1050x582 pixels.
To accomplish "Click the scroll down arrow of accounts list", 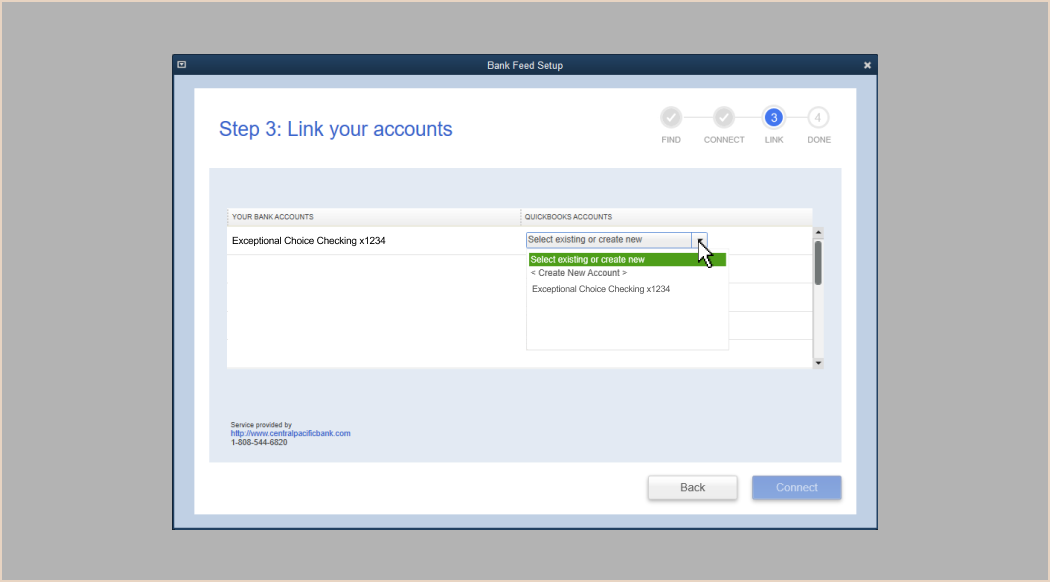I will [x=818, y=363].
